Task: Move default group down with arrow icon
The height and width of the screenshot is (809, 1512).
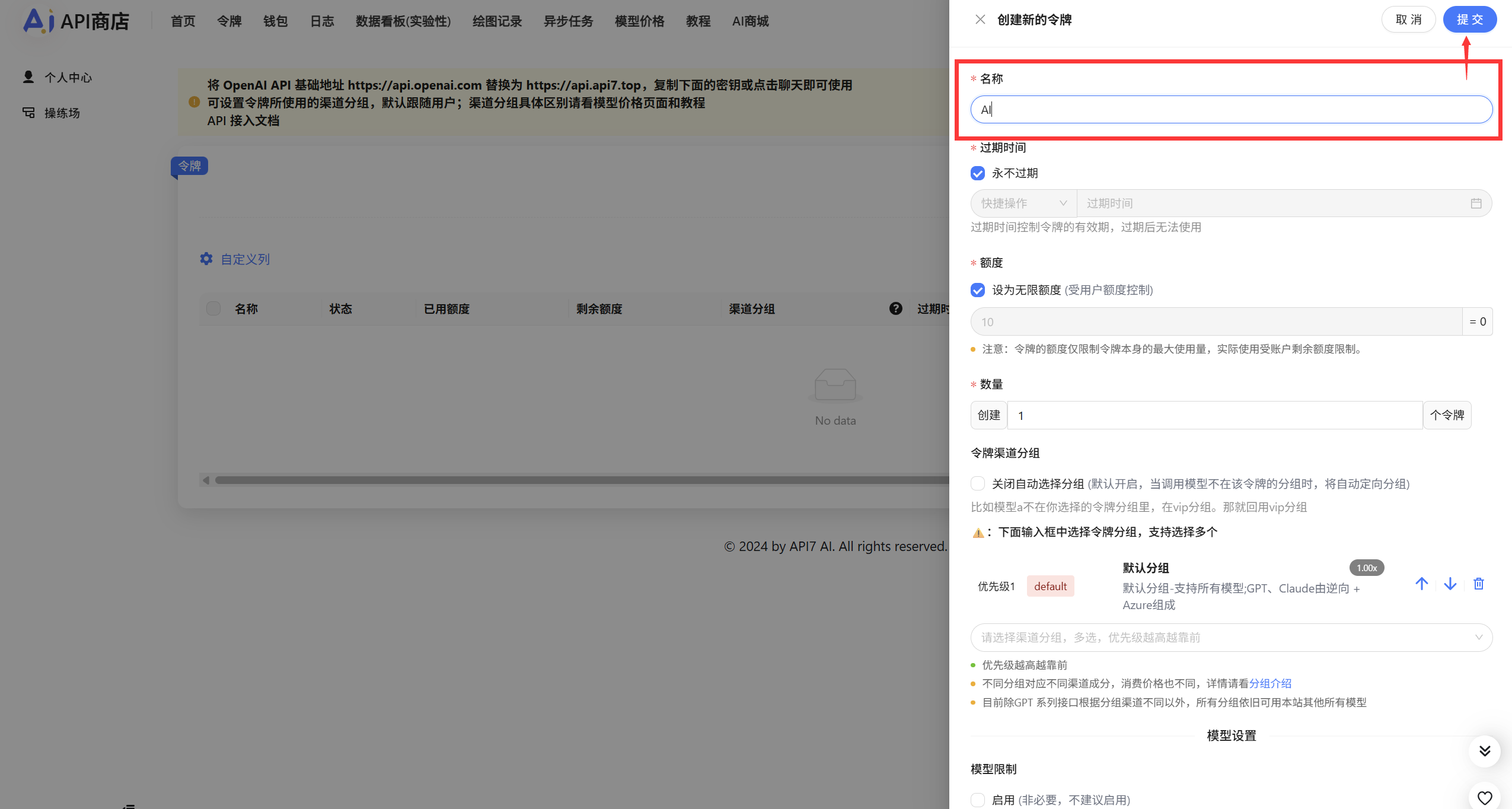Action: (x=1450, y=584)
